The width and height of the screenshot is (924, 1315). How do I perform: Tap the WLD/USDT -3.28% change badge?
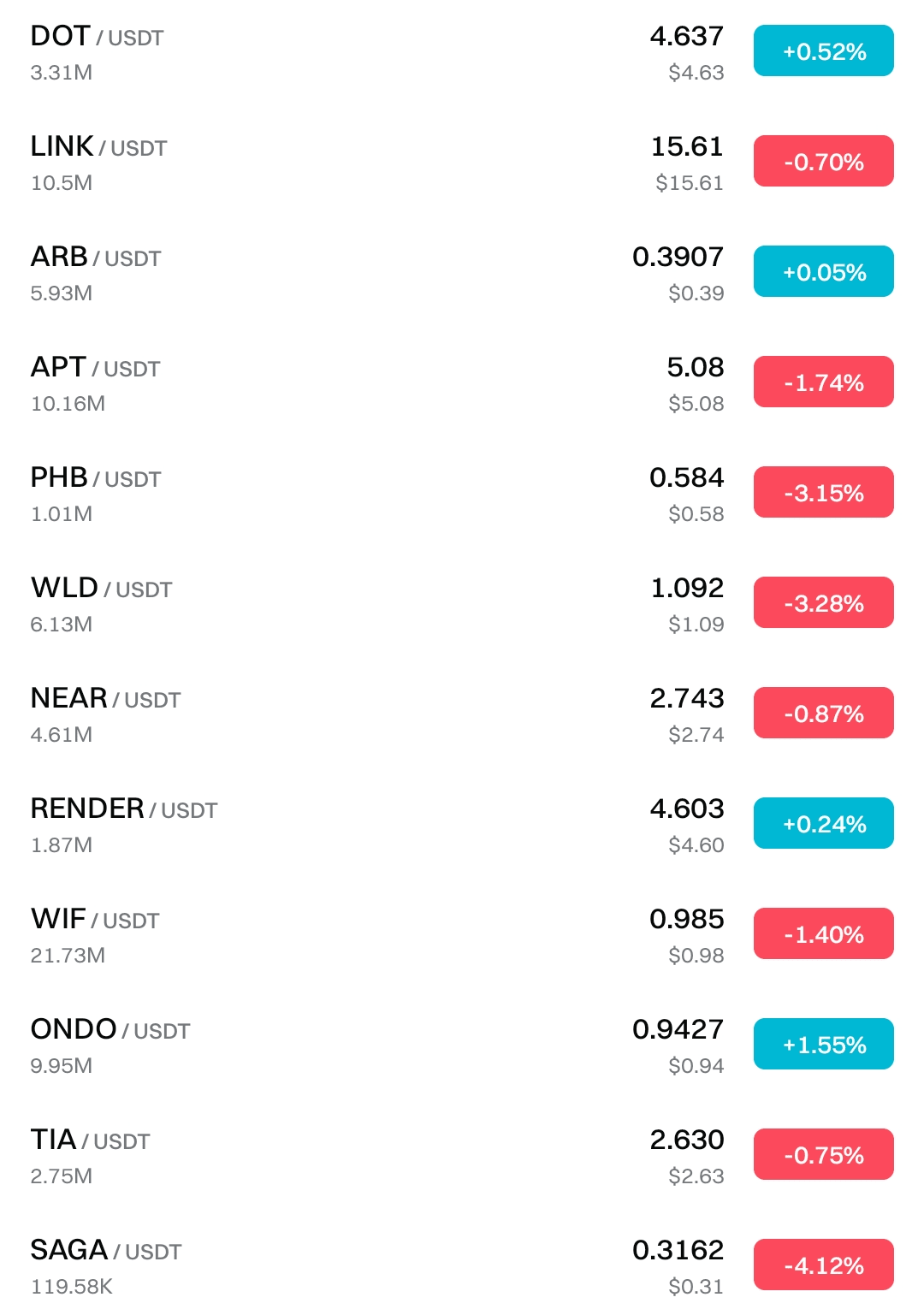coord(823,603)
